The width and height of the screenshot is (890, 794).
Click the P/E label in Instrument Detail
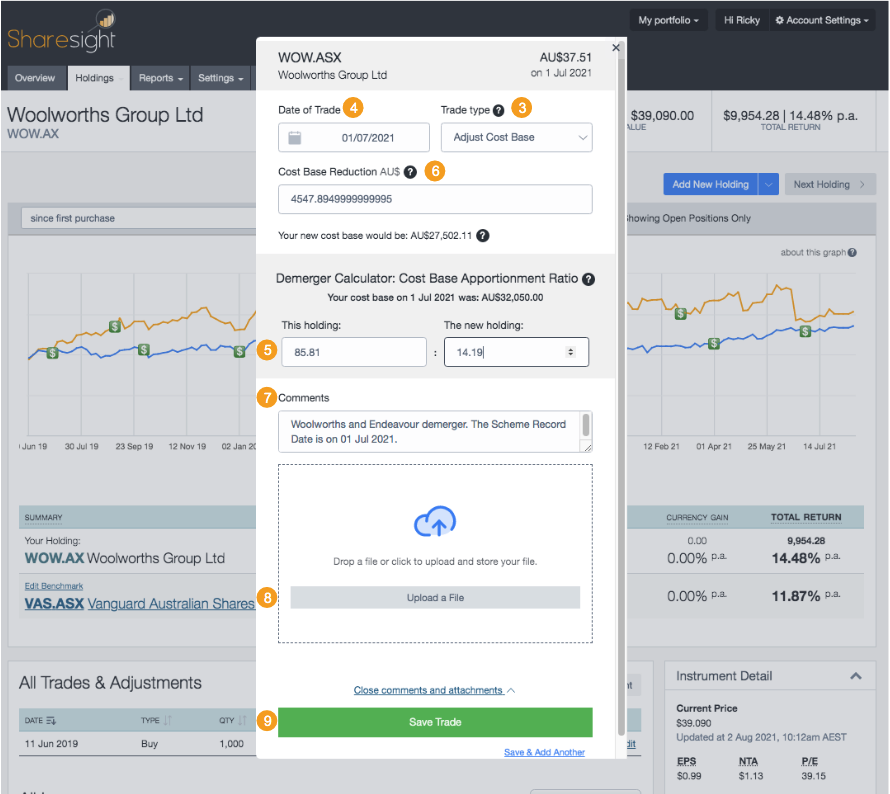[x=809, y=762]
